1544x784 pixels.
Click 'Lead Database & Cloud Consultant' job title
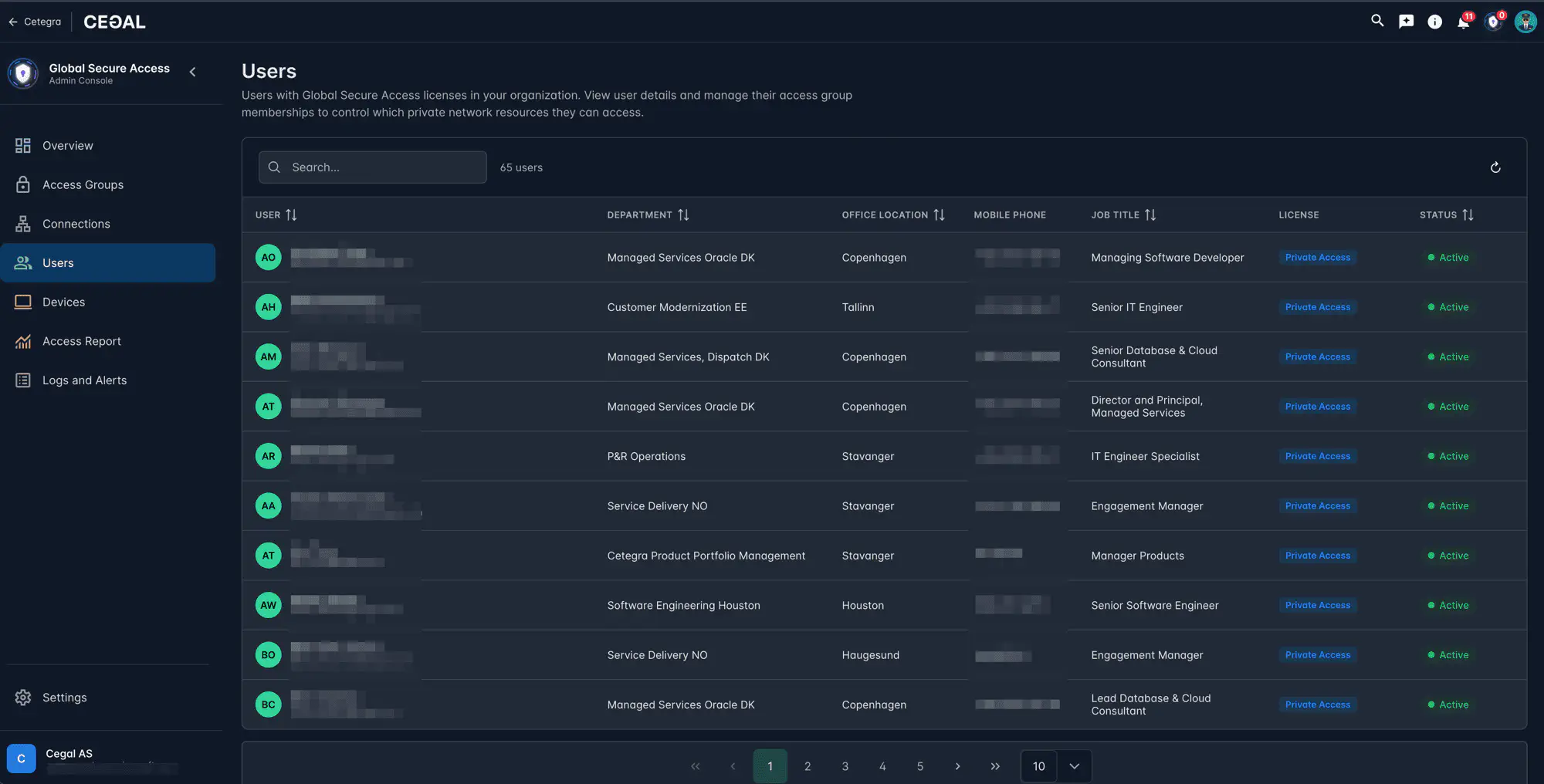tap(1151, 705)
